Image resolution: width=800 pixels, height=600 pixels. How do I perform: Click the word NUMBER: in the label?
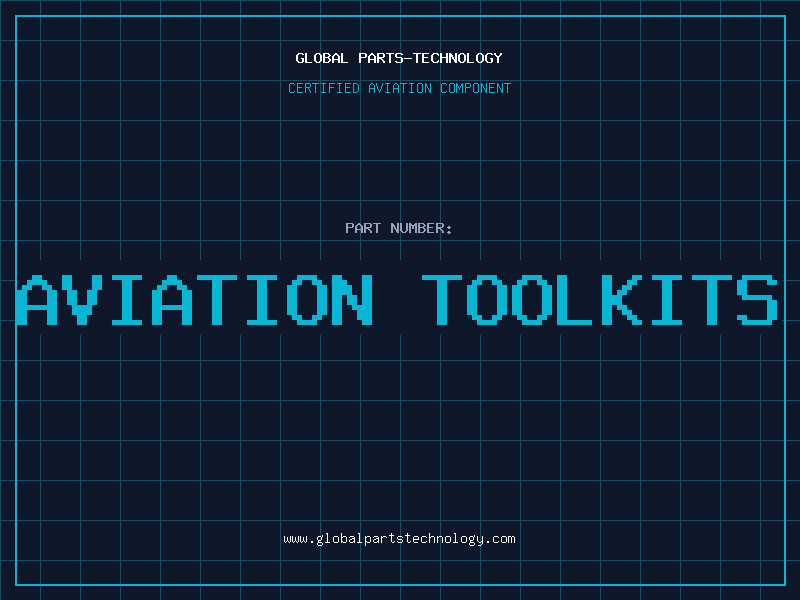coord(423,228)
